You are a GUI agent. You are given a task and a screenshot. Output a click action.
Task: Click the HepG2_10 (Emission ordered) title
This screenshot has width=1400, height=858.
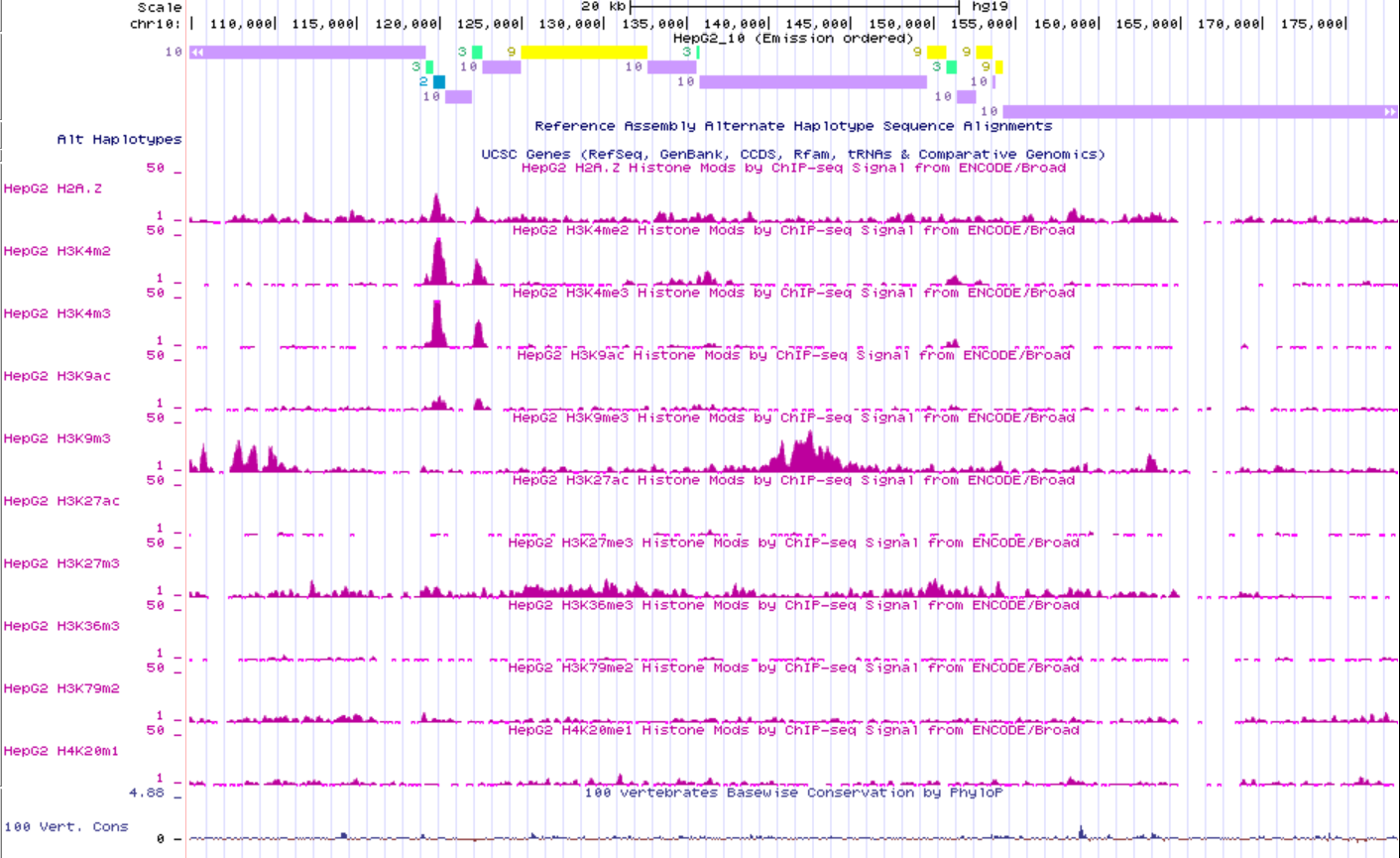[793, 39]
